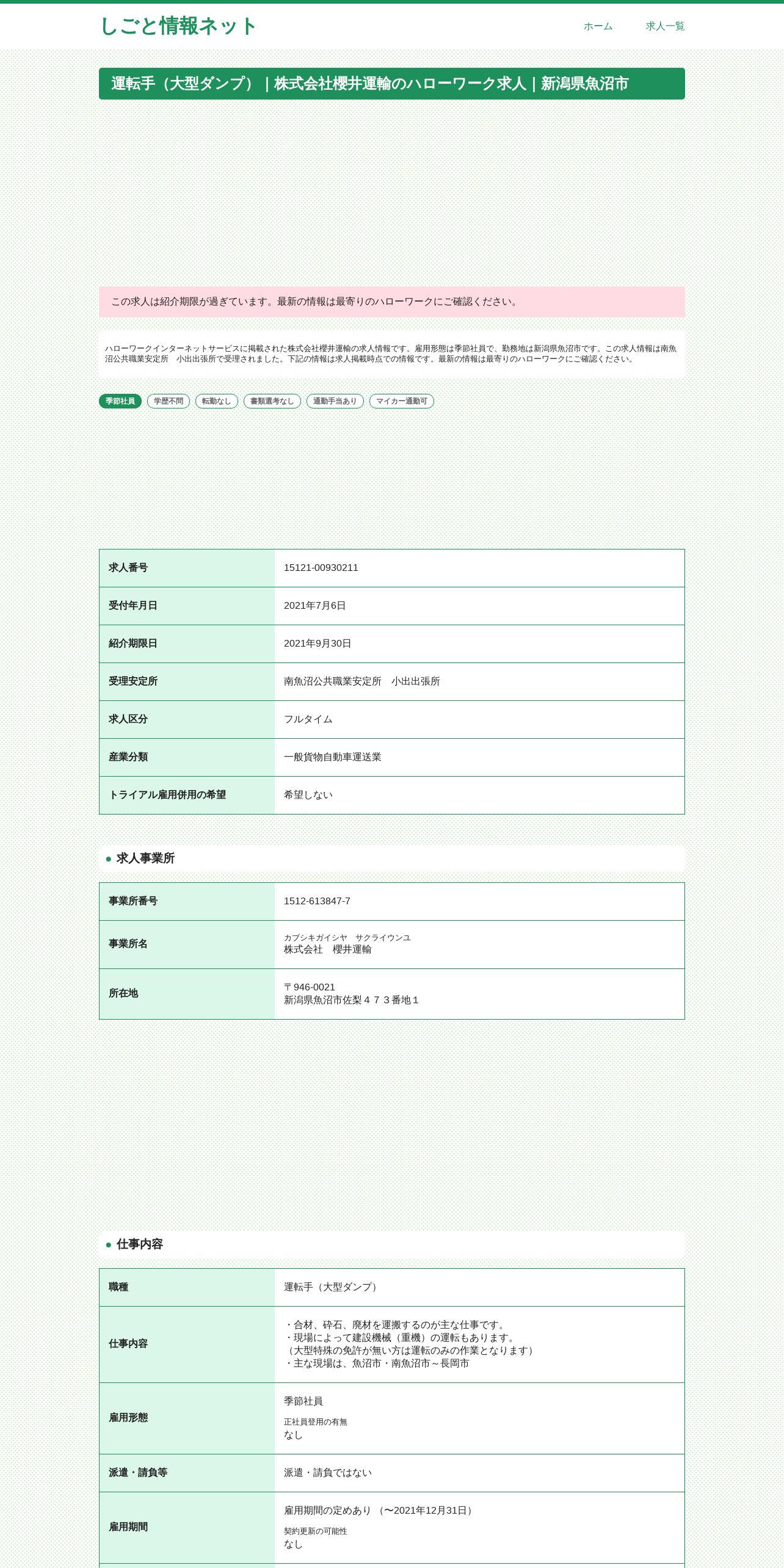Open the ホーム navigation link
Viewport: 784px width, 1568px height.
[598, 26]
